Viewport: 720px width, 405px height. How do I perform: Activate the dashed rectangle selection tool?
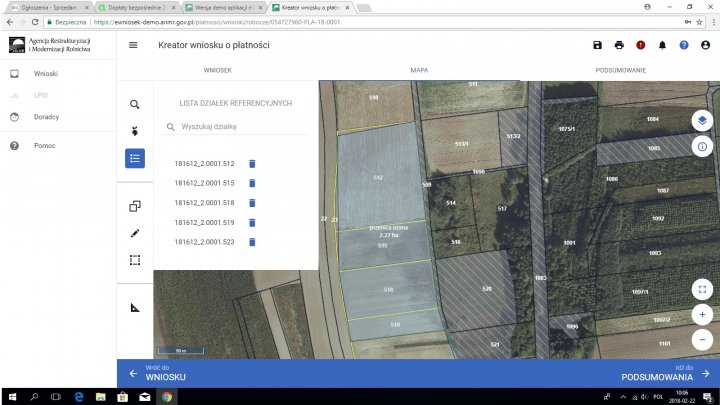tap(135, 260)
